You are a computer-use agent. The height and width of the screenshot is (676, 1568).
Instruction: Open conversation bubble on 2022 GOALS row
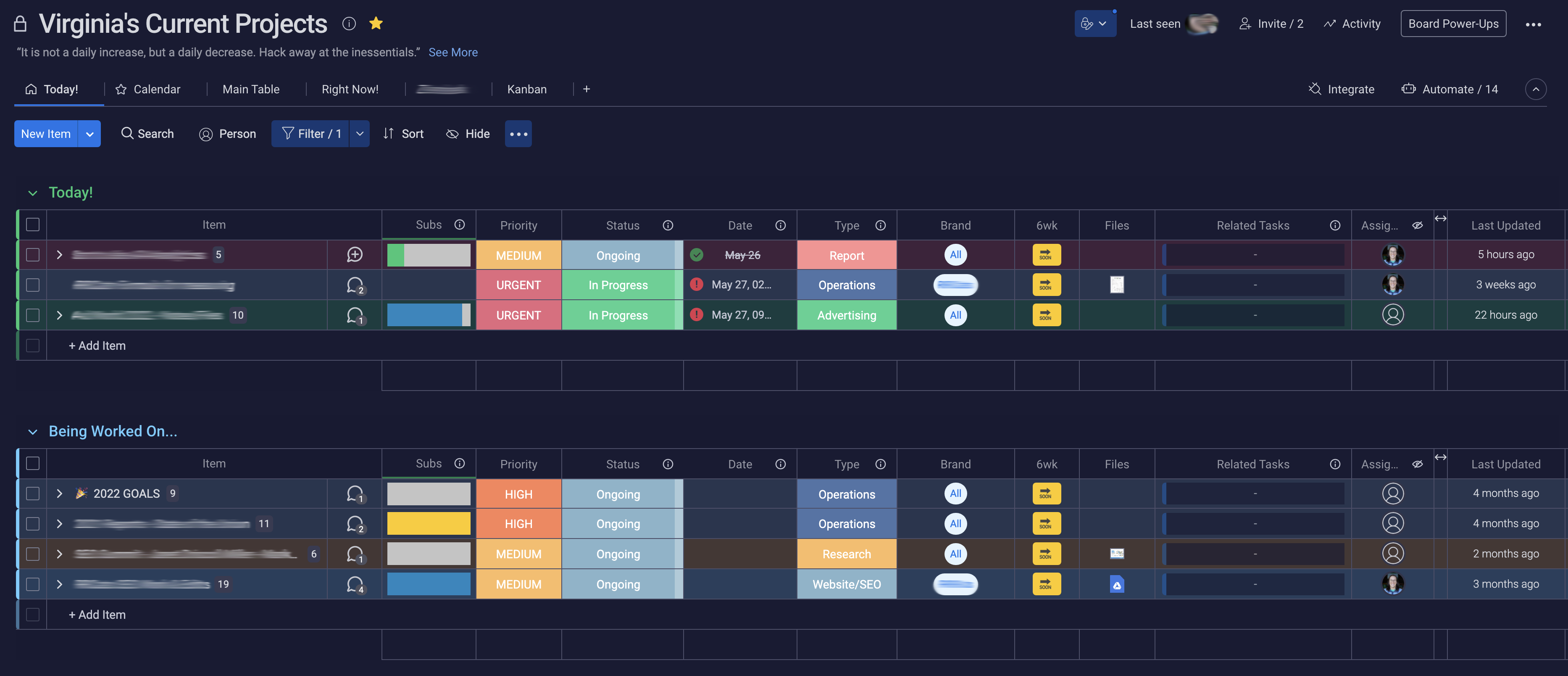tap(355, 493)
